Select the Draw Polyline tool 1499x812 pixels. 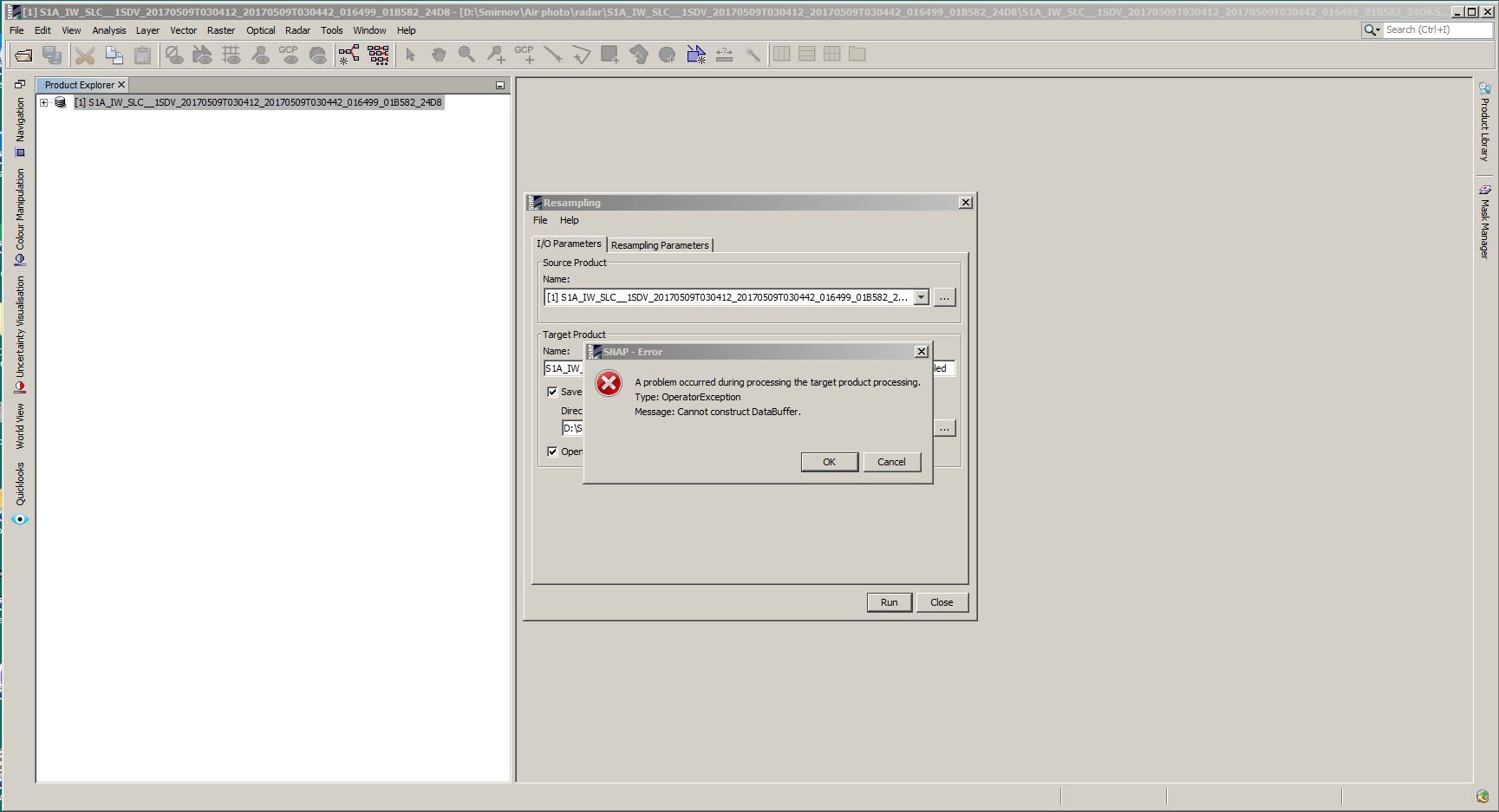pos(581,55)
